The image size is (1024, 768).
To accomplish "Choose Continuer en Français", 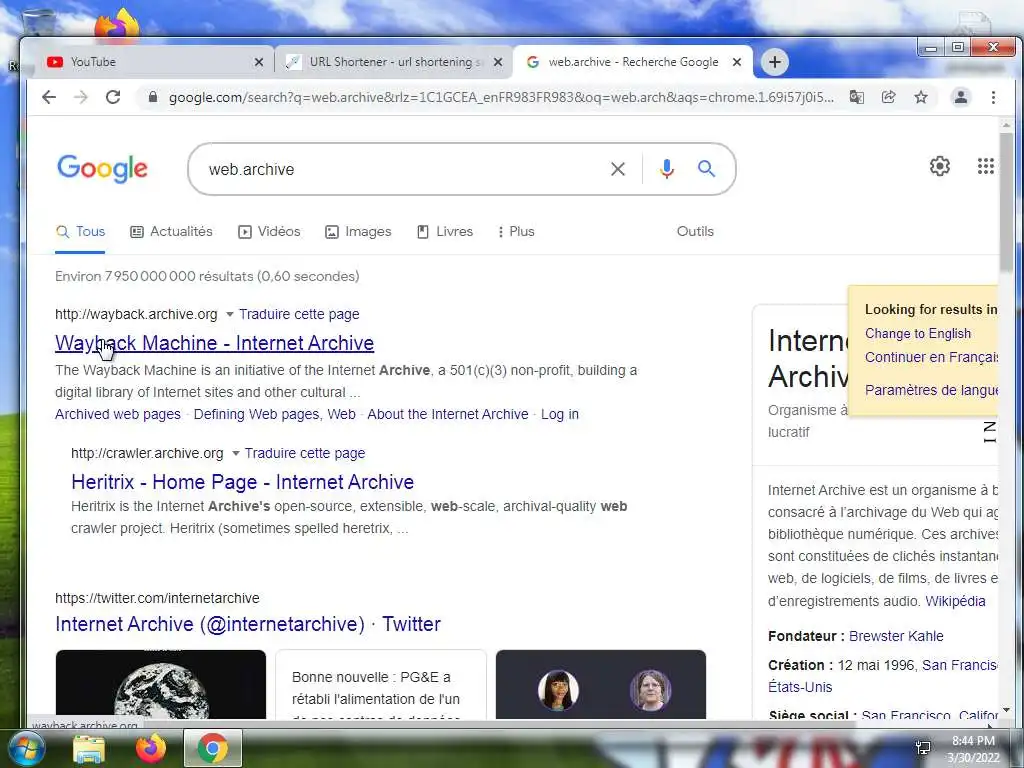I will [931, 358].
